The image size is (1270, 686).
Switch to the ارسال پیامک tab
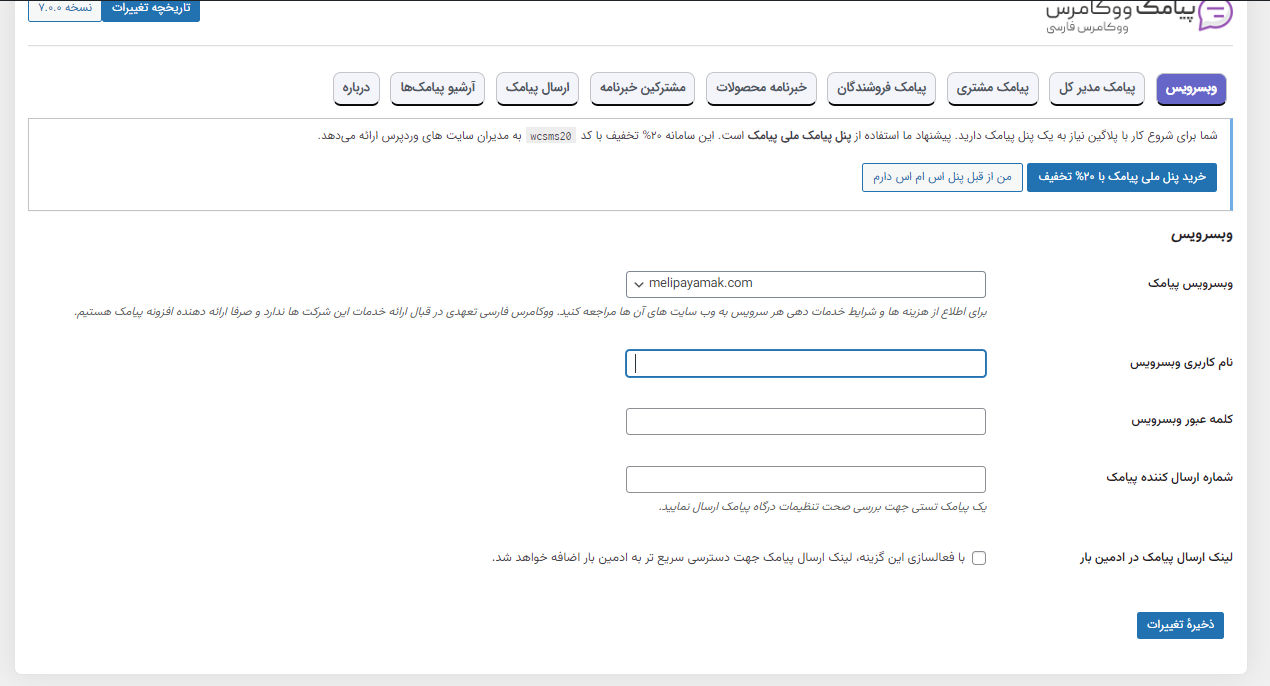pyautogui.click(x=539, y=88)
